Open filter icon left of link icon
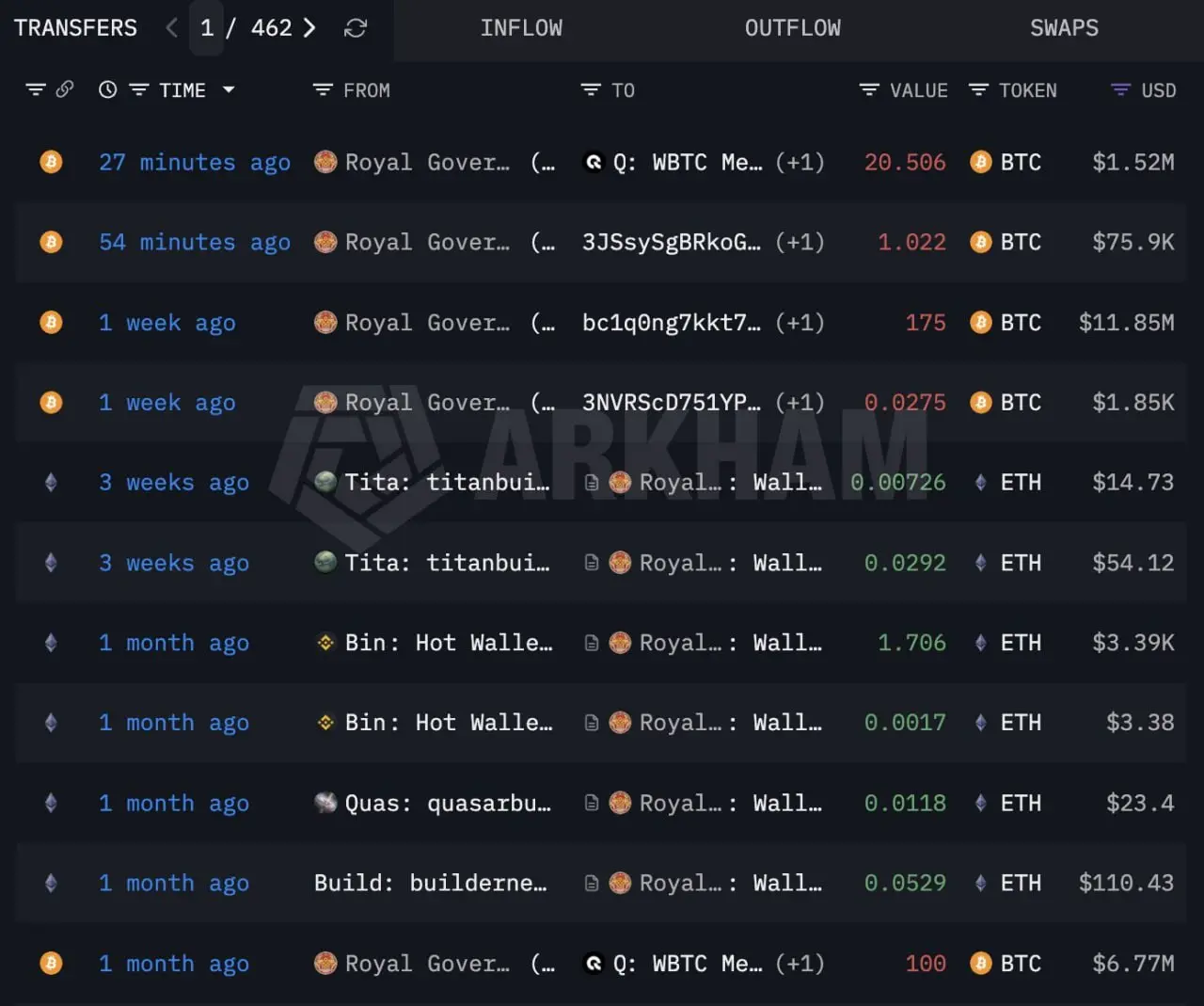The width and height of the screenshot is (1204, 1006). click(x=36, y=89)
